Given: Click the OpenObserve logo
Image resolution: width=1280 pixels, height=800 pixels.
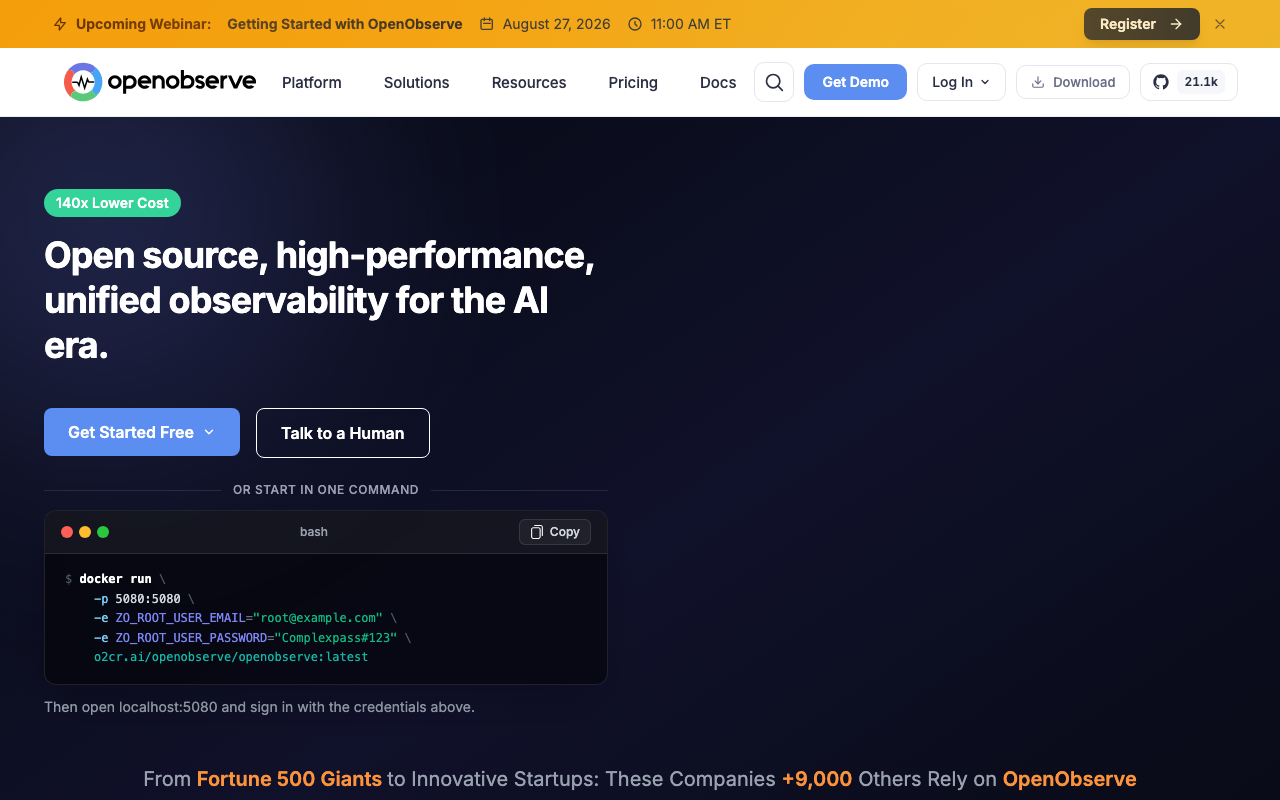Looking at the screenshot, I should [x=160, y=82].
